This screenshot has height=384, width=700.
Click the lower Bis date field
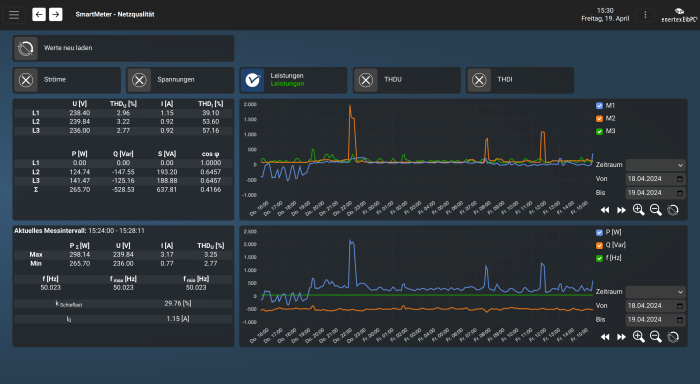(x=656, y=320)
